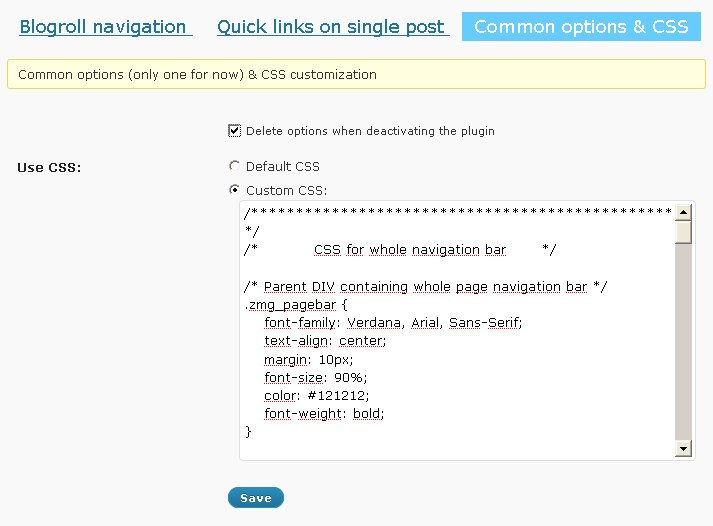The image size is (713, 526).
Task: Click the Save button
Action: point(256,498)
